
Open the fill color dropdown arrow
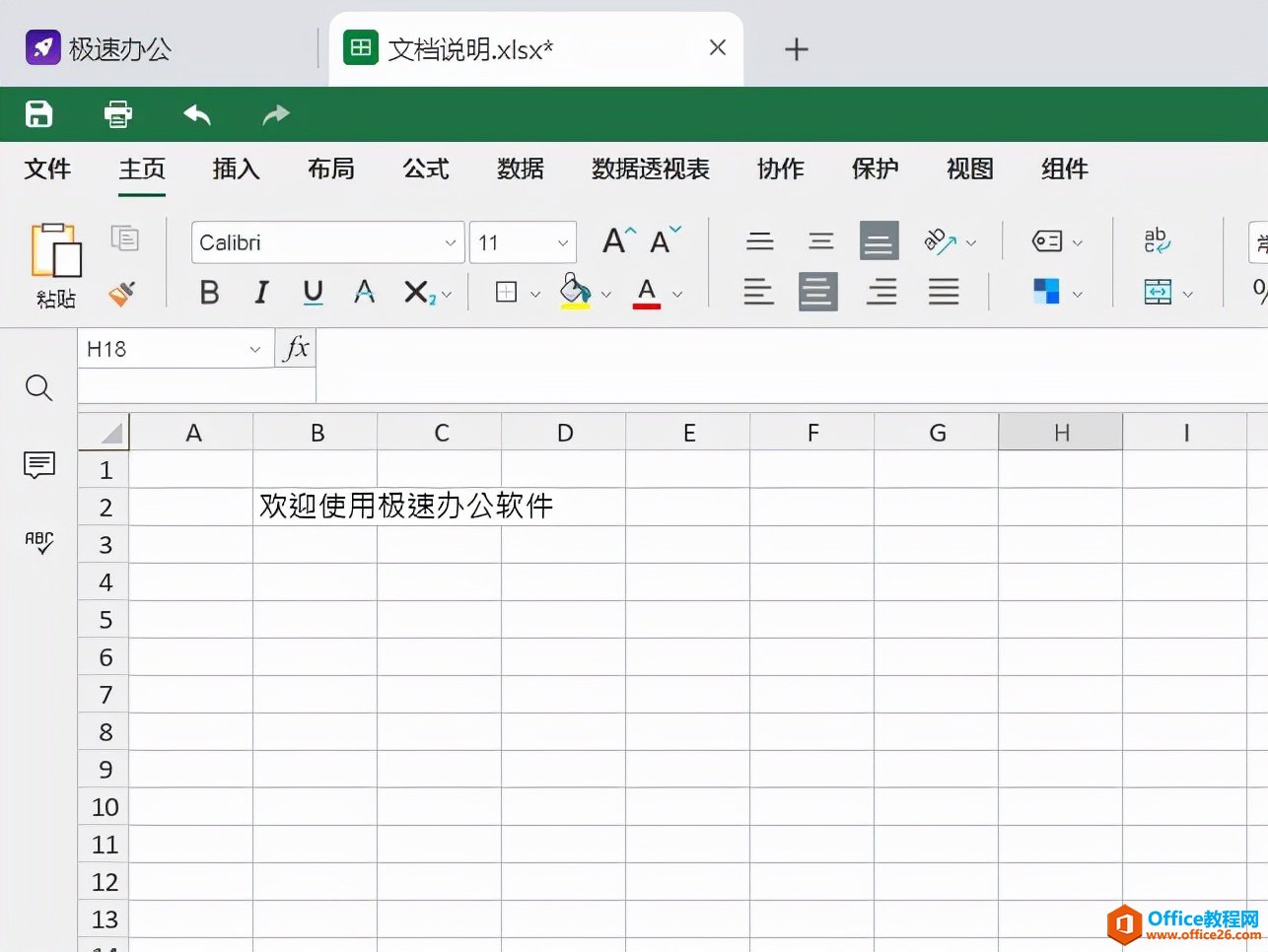click(606, 294)
